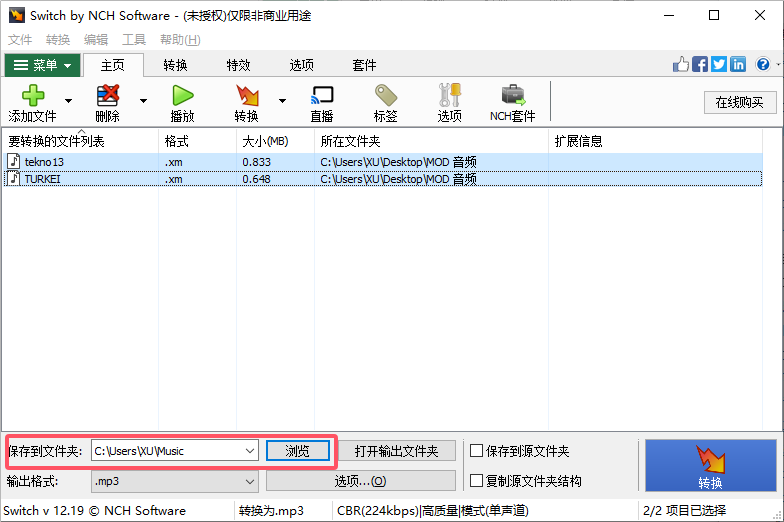
Task: Click the Add Files green plus icon
Action: (33, 95)
